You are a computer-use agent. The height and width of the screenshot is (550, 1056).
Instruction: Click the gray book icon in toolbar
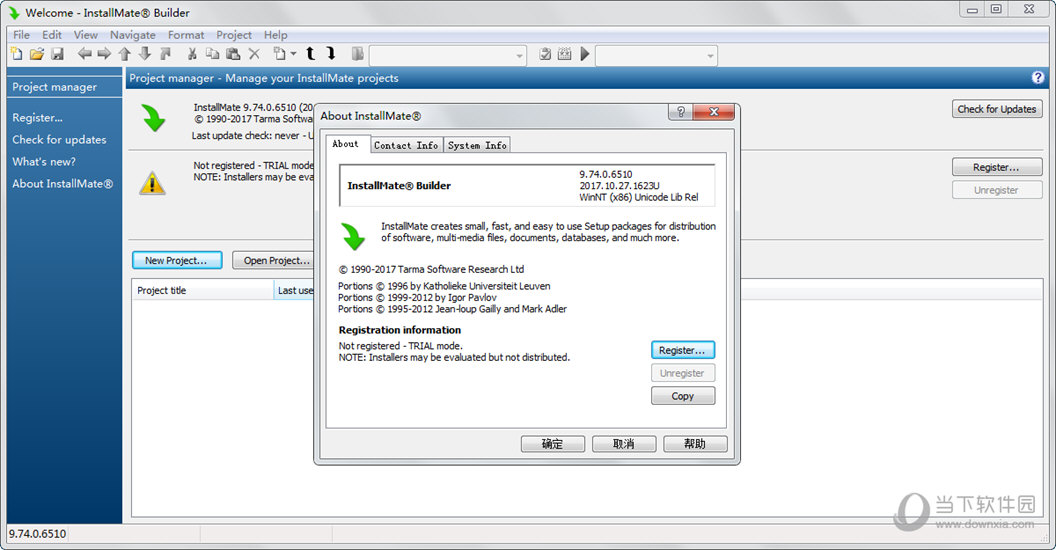(358, 54)
